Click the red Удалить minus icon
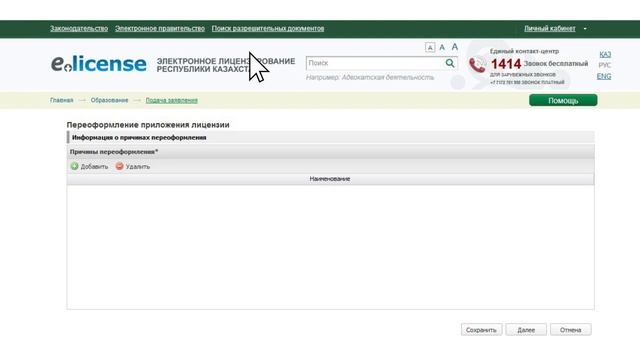640x360 pixels. [120, 166]
